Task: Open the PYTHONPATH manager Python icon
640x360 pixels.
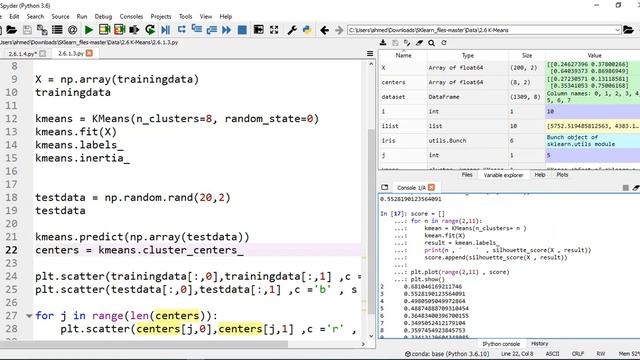Action: tap(307, 30)
